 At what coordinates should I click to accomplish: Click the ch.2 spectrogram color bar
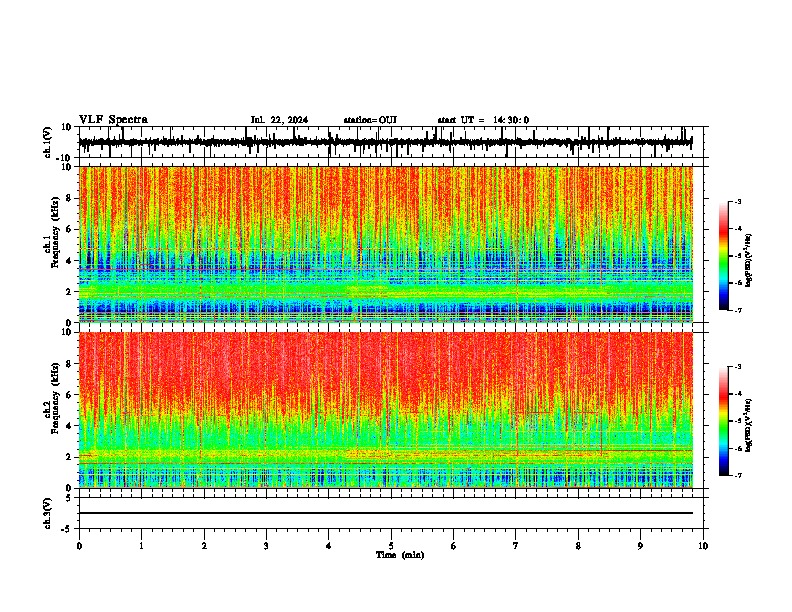pos(723,421)
